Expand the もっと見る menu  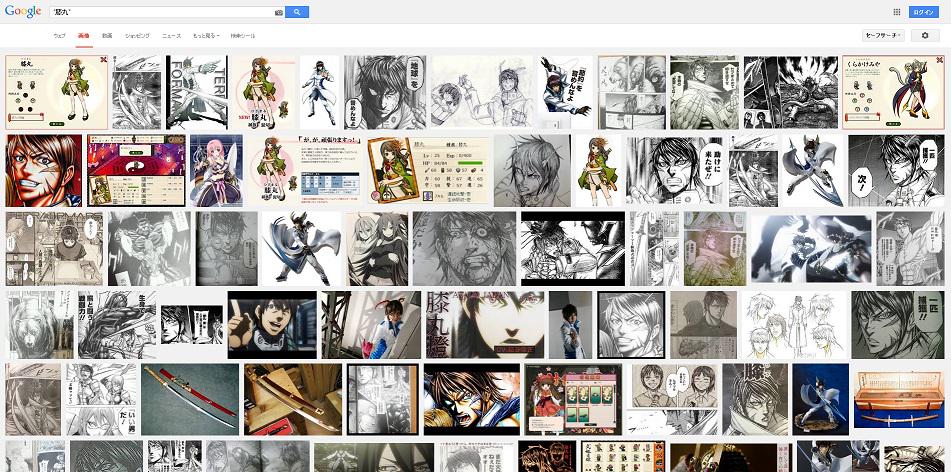coord(206,36)
